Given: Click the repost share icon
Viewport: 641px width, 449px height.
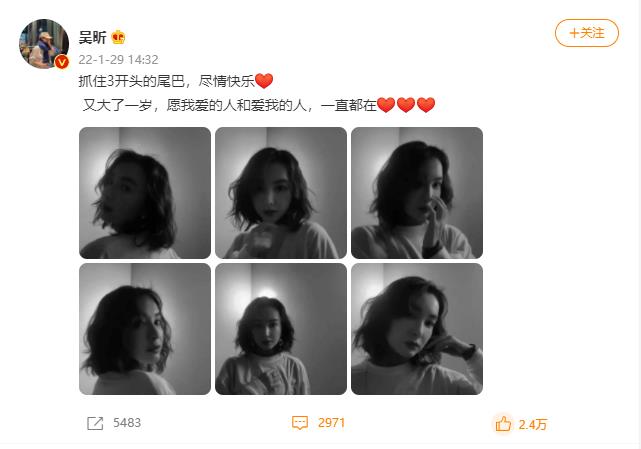Looking at the screenshot, I should tap(95, 423).
